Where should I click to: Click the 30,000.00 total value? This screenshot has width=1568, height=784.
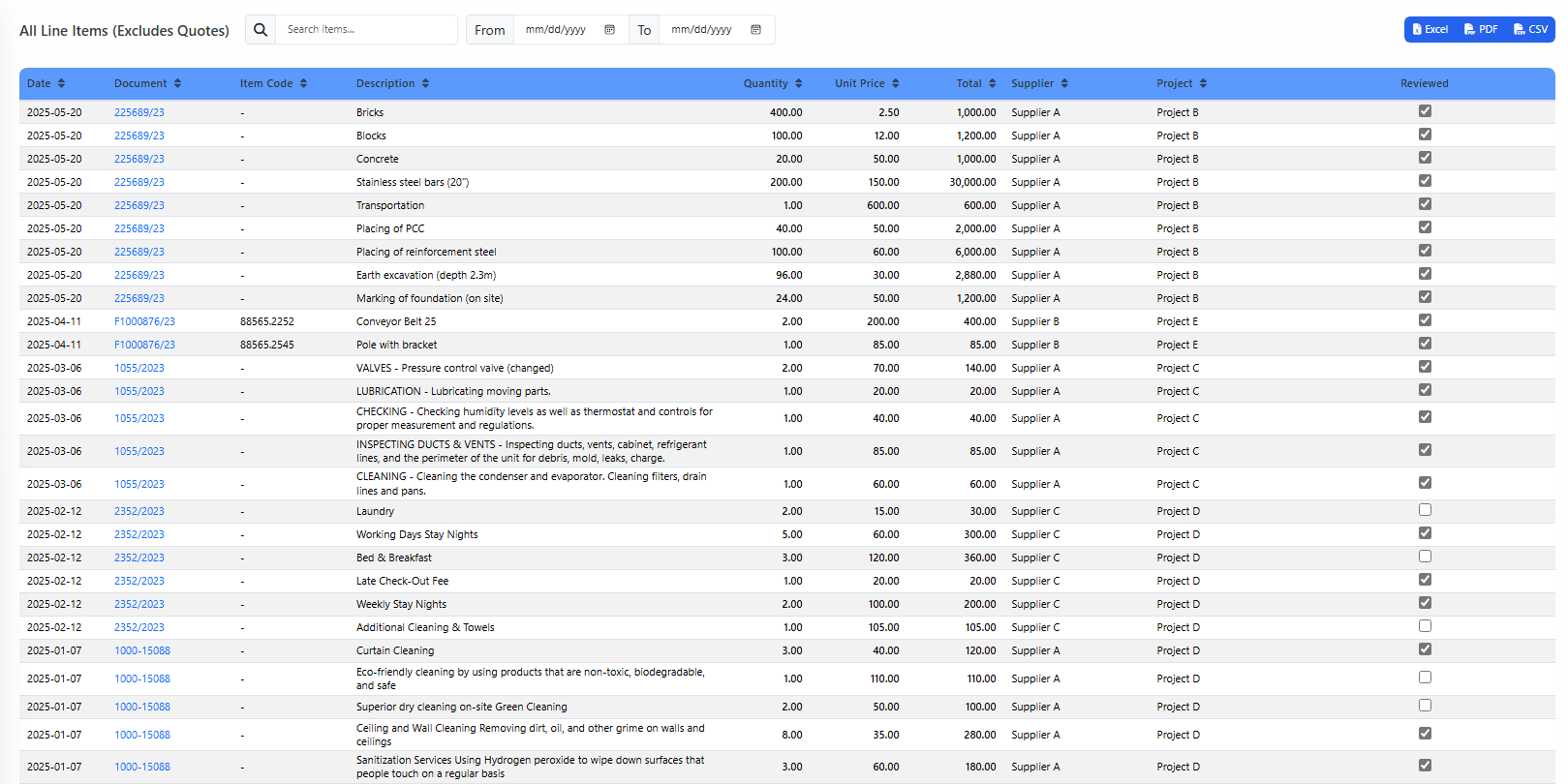tap(972, 182)
